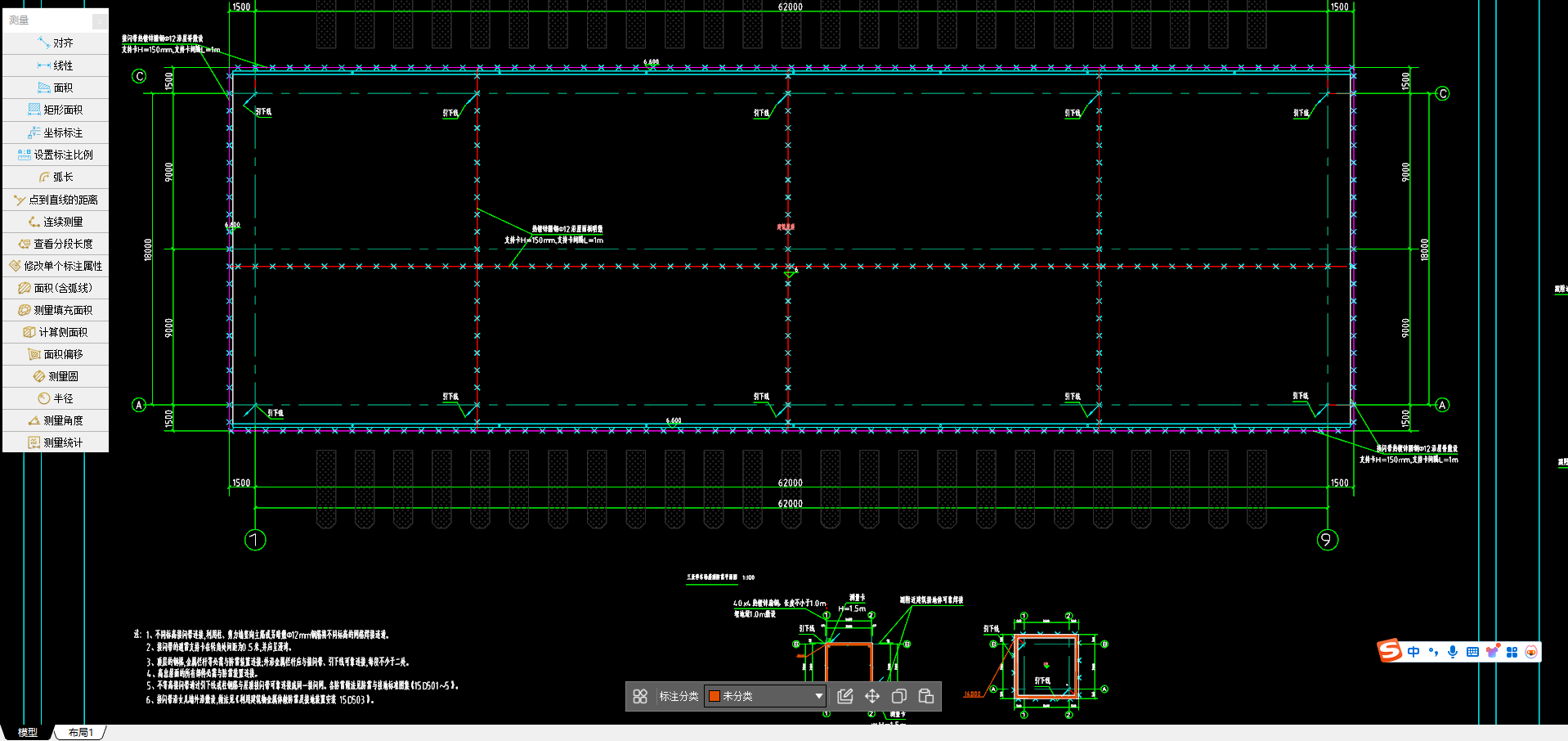Screen dimensions: 1568x741
Task: Select the 半径 radius tool
Action: (x=56, y=398)
